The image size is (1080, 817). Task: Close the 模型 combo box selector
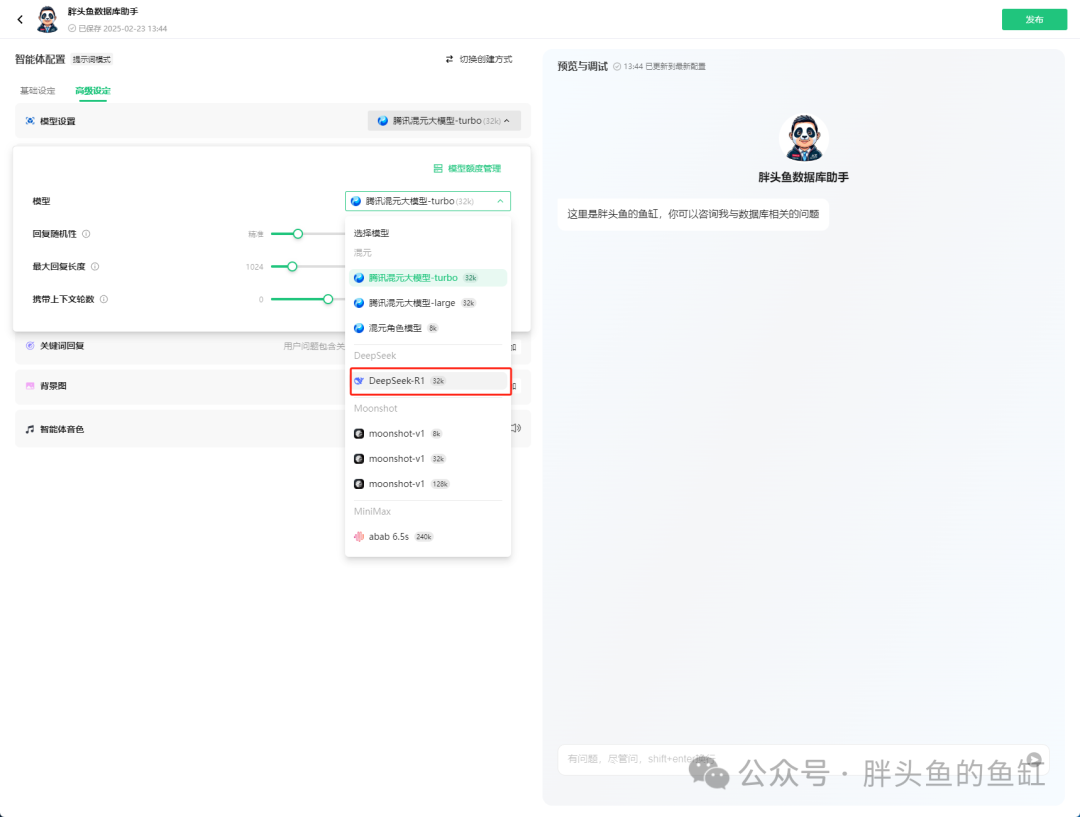click(428, 201)
